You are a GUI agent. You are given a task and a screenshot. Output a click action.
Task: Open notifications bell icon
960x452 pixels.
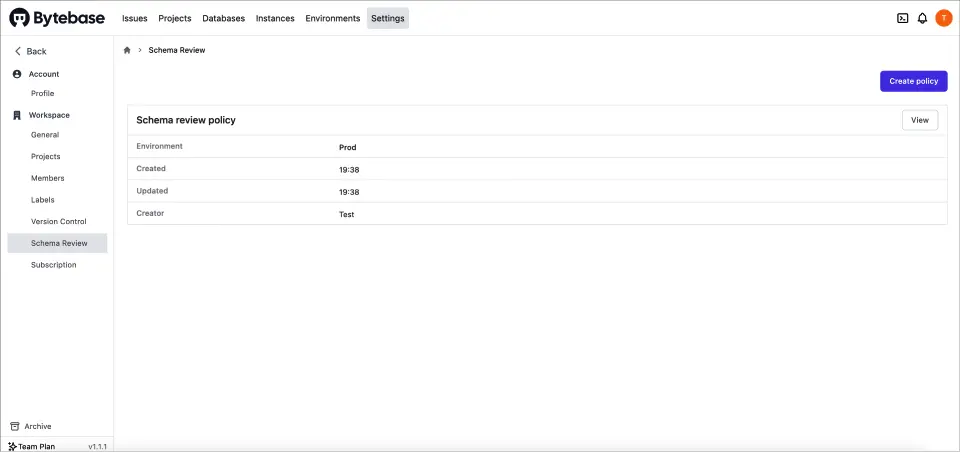(922, 18)
